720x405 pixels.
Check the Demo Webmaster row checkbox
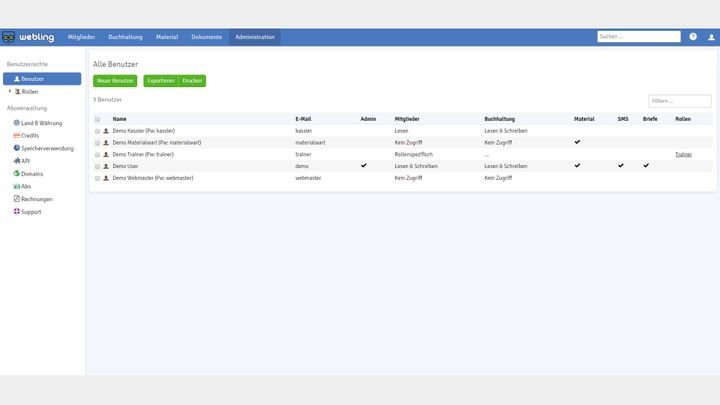(x=97, y=178)
